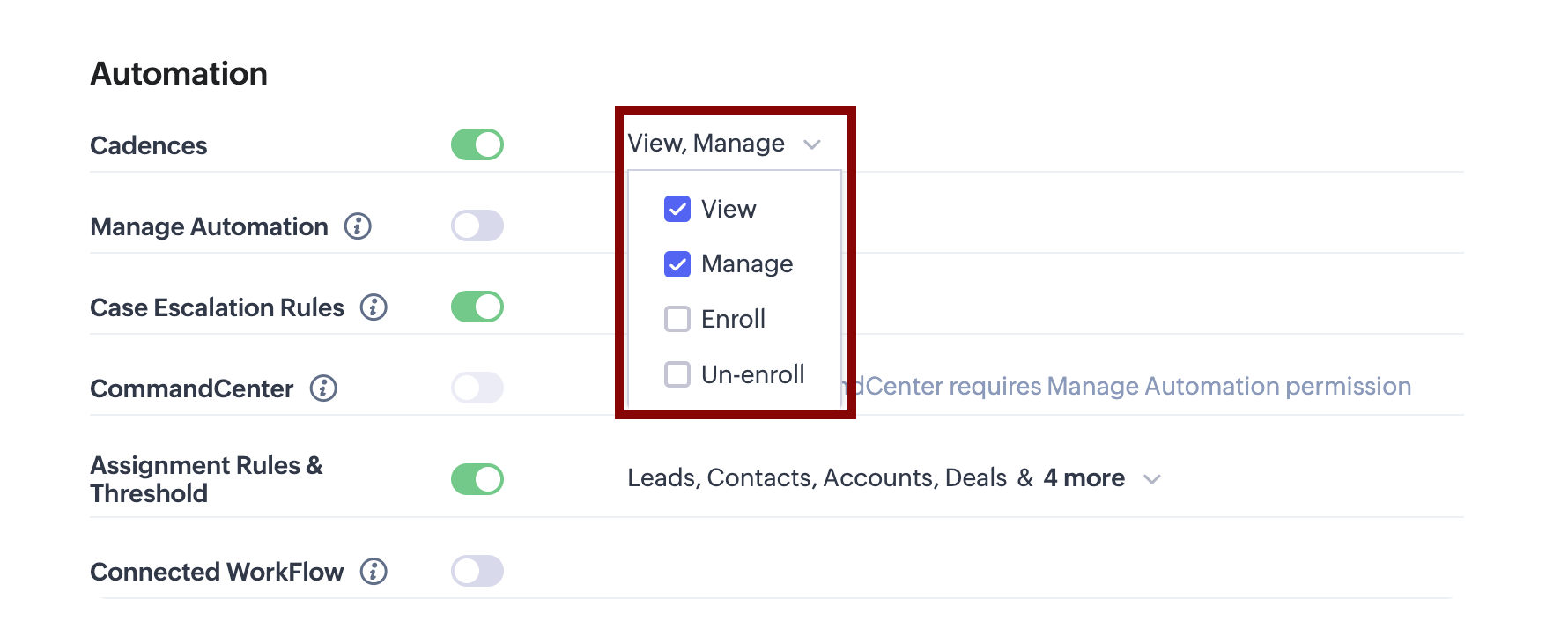Image resolution: width=1568 pixels, height=636 pixels.
Task: Click the Manage Automation info icon
Action: coord(358,226)
